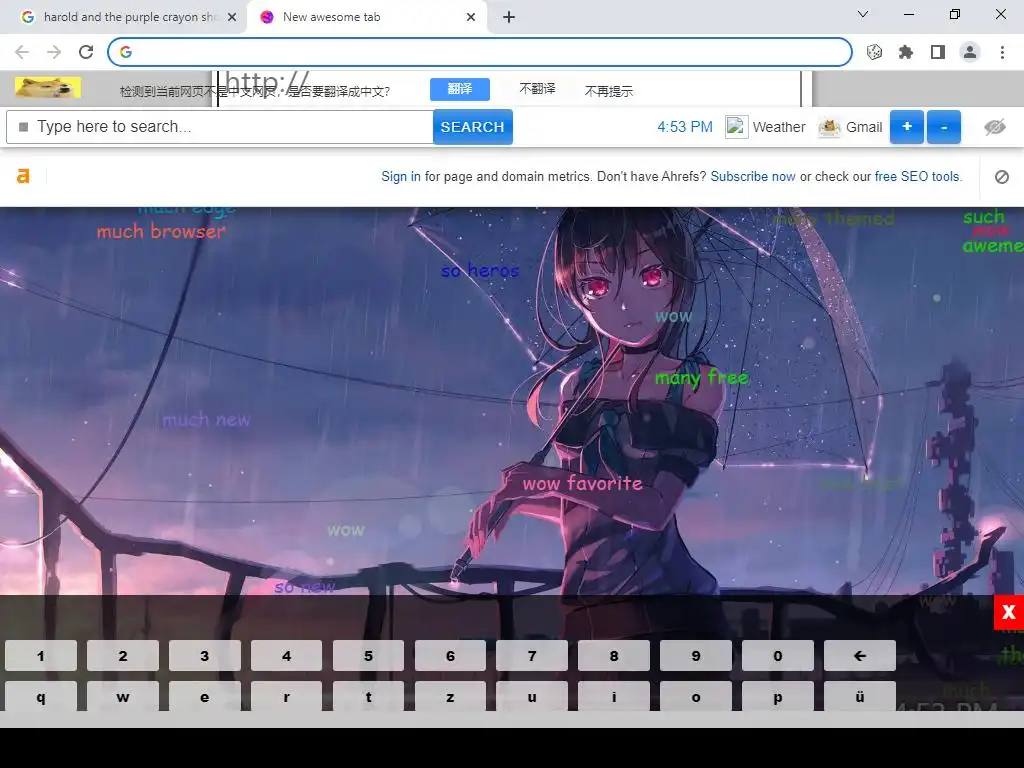Click the blue SEARCH button

tap(472, 127)
